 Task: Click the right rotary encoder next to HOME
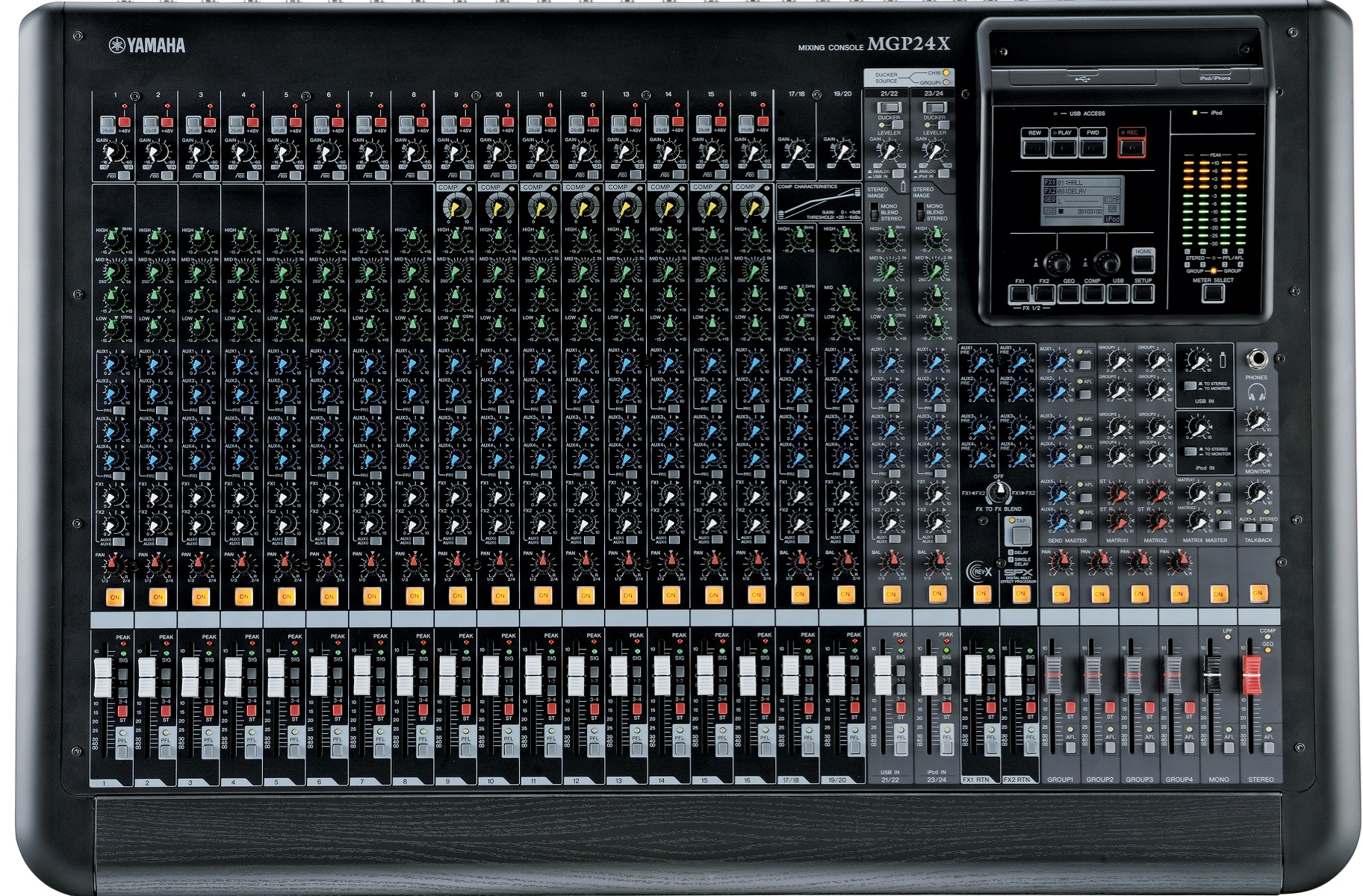click(1107, 264)
